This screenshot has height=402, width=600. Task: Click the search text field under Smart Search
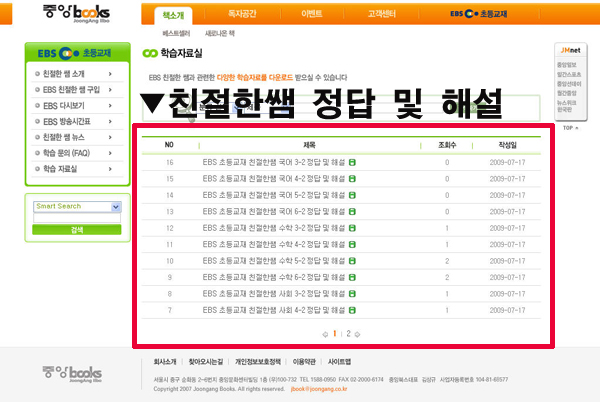point(76,217)
